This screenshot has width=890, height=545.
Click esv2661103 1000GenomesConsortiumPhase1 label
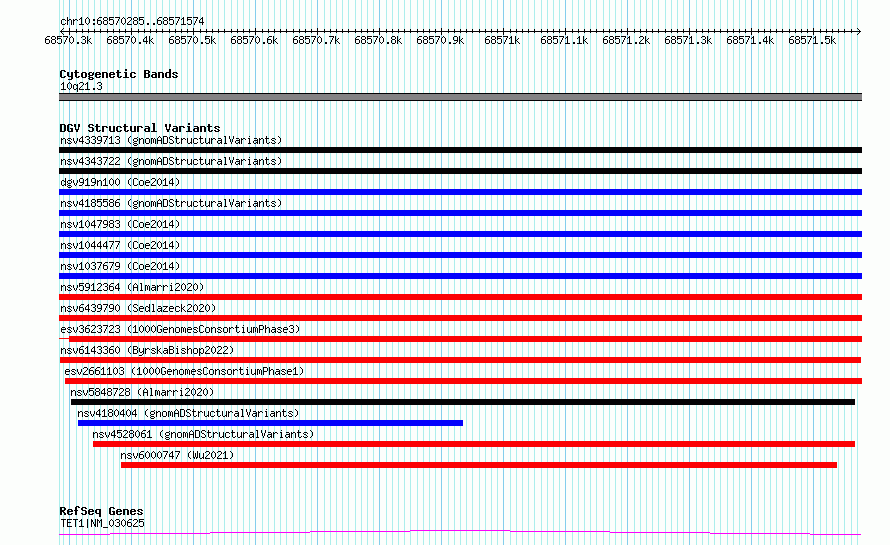pos(184,371)
